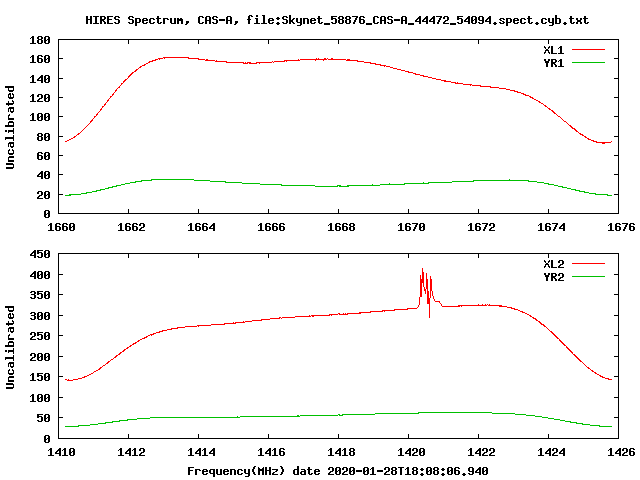Screen dimensions: 640x480
Task: Click the 1424 x-axis tick label
Action: (551, 452)
